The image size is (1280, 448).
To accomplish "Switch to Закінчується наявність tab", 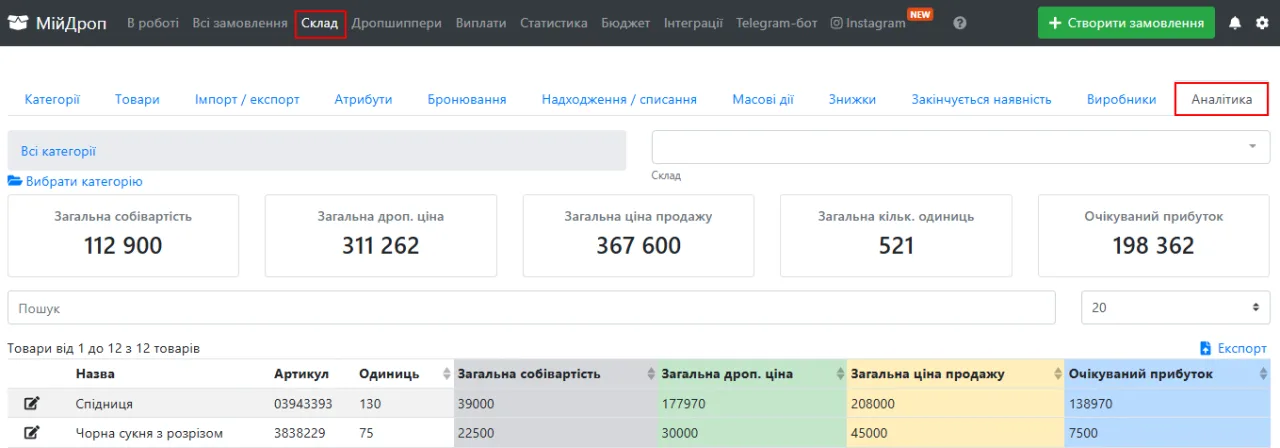I will [x=981, y=99].
